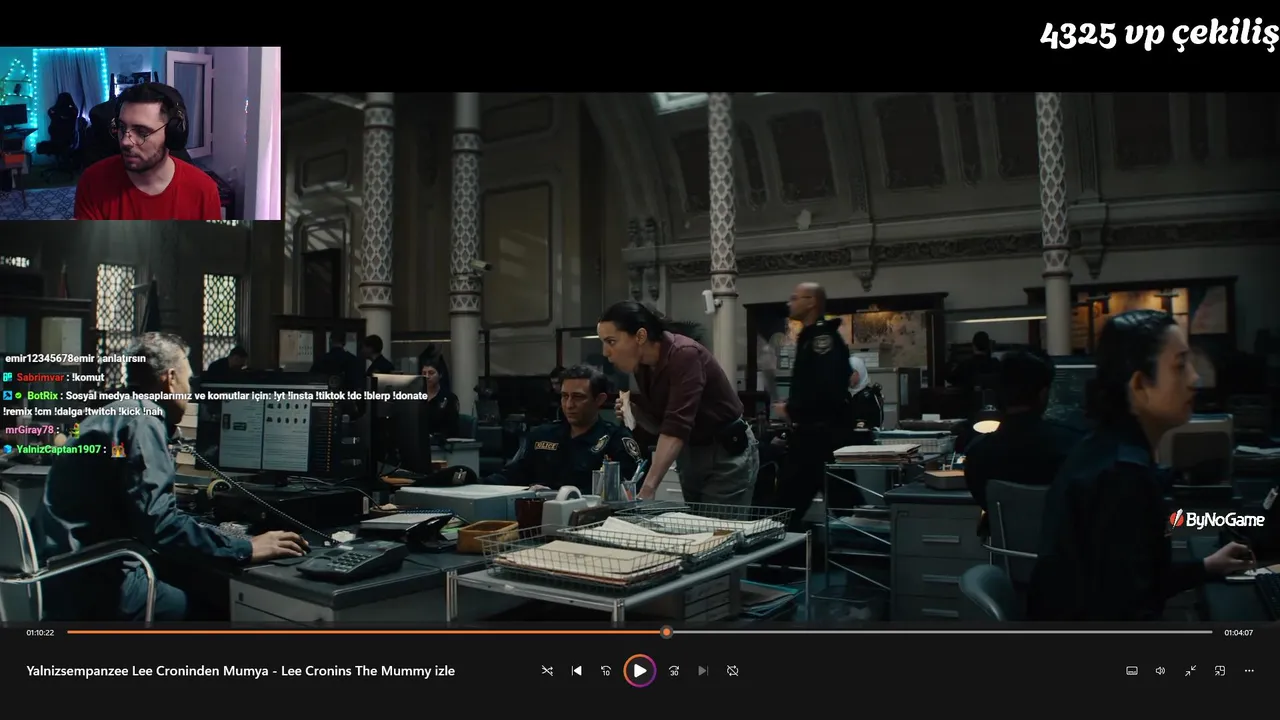Image resolution: width=1280 pixels, height=720 pixels.
Task: Exit full screen with the collapse arrows
Action: click(1190, 671)
